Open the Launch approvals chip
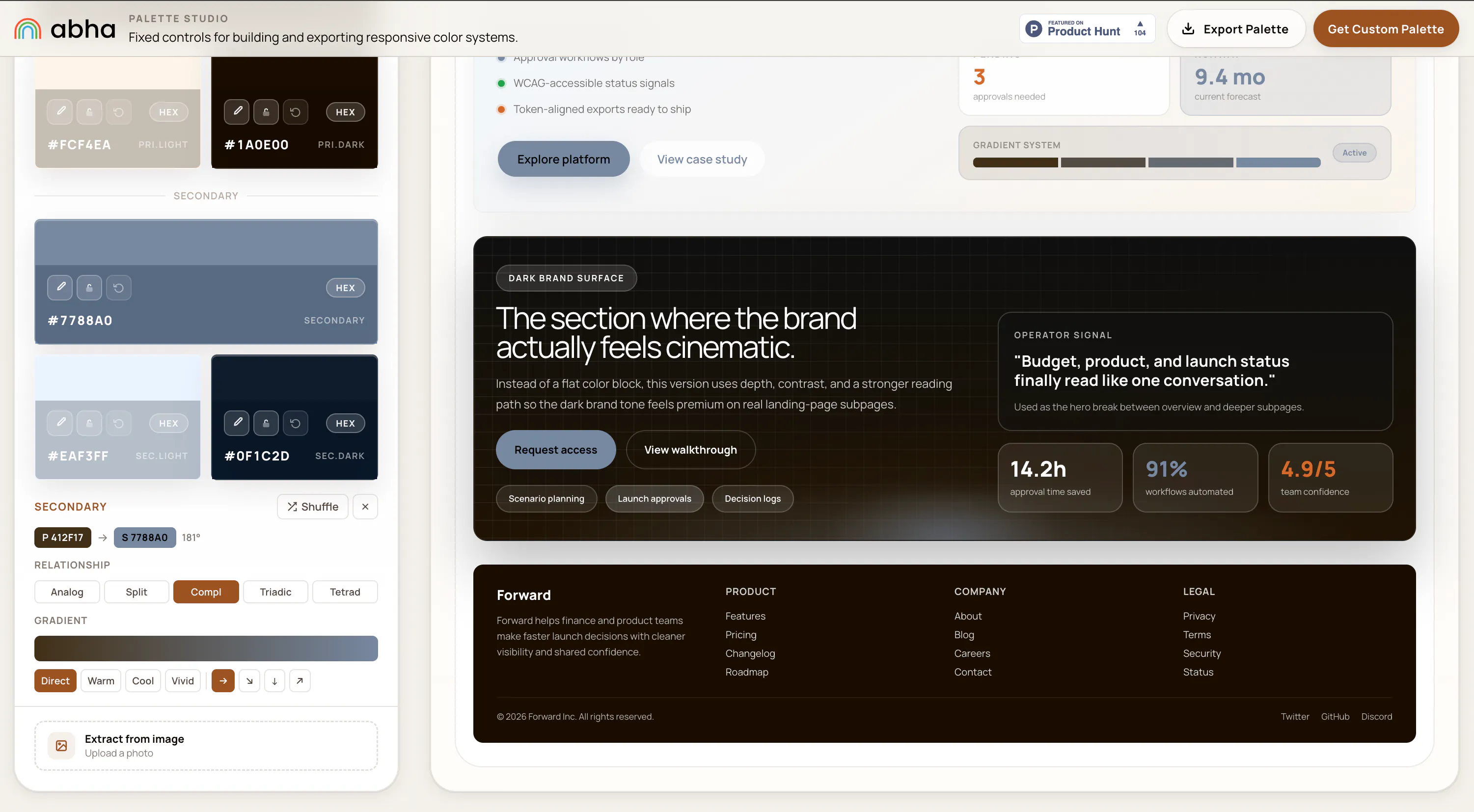Screen dimensions: 1474x812 click(654, 498)
